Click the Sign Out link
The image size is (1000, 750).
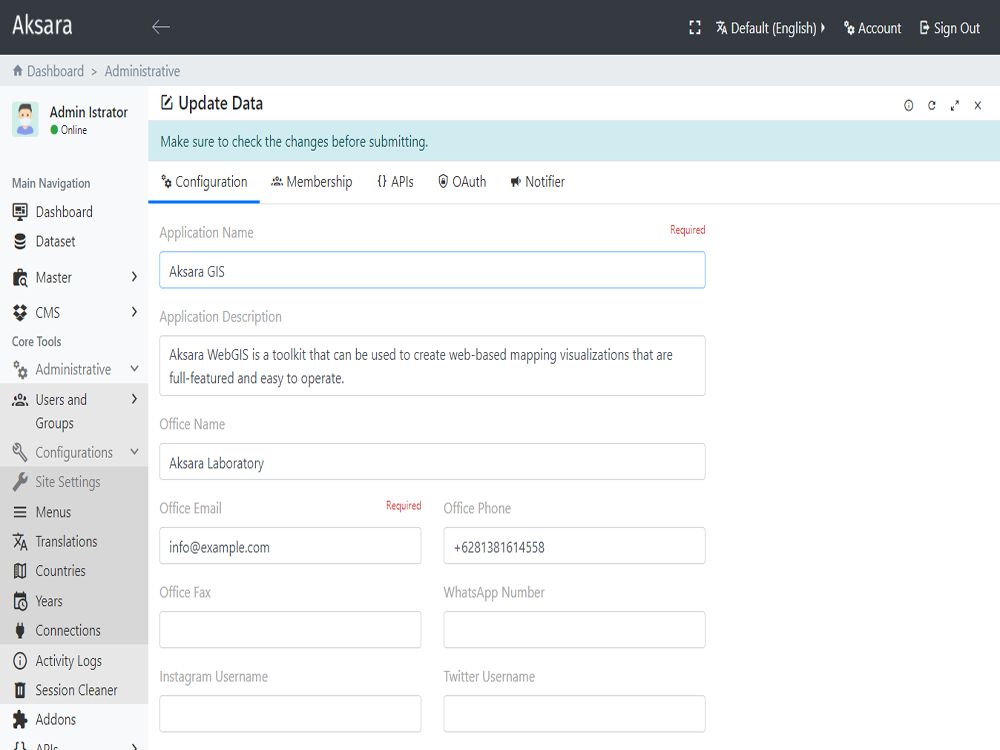pos(949,28)
